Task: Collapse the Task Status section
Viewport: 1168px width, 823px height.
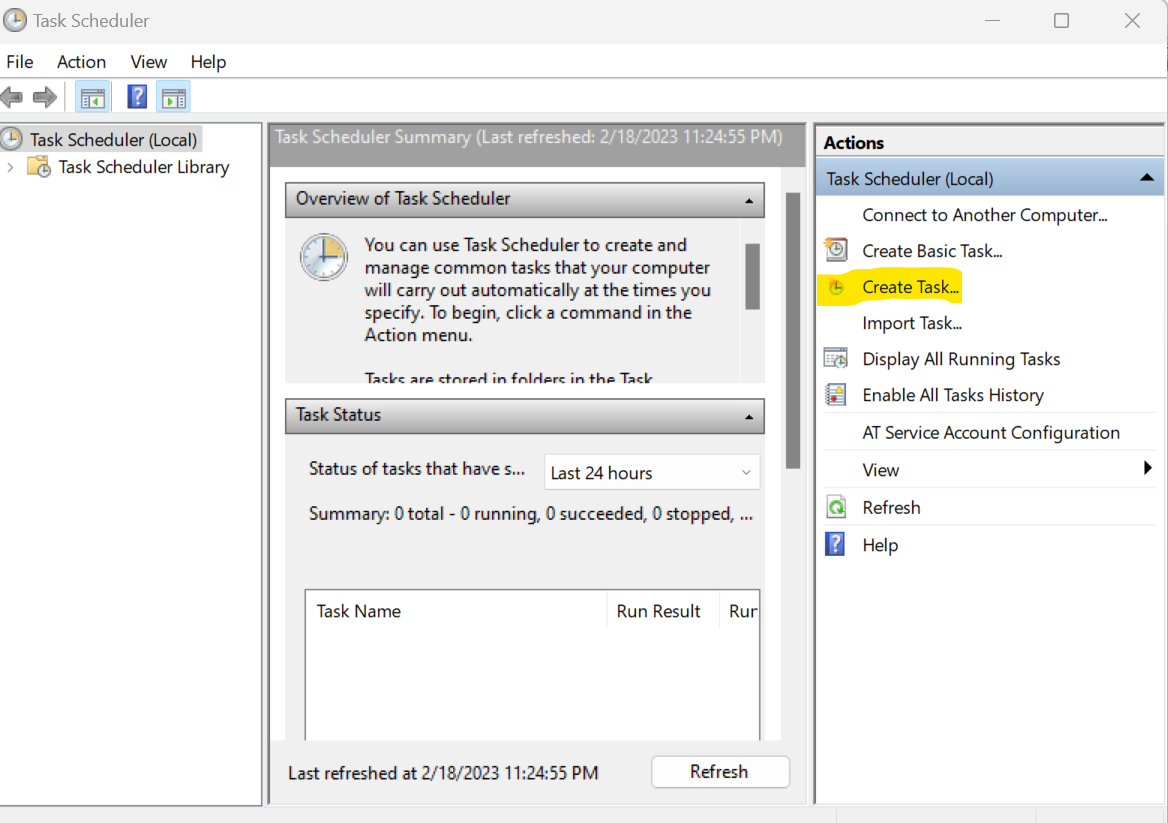Action: point(749,416)
